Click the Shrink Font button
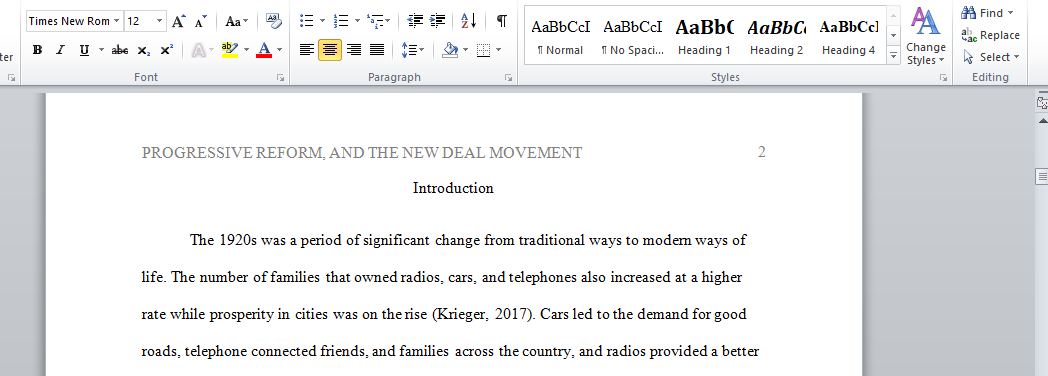The height and width of the screenshot is (376, 1048). point(201,21)
